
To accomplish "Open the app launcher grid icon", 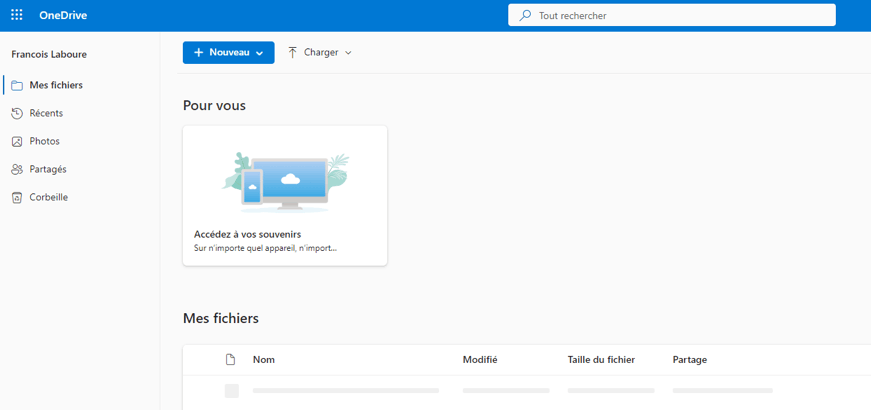I will coord(17,15).
